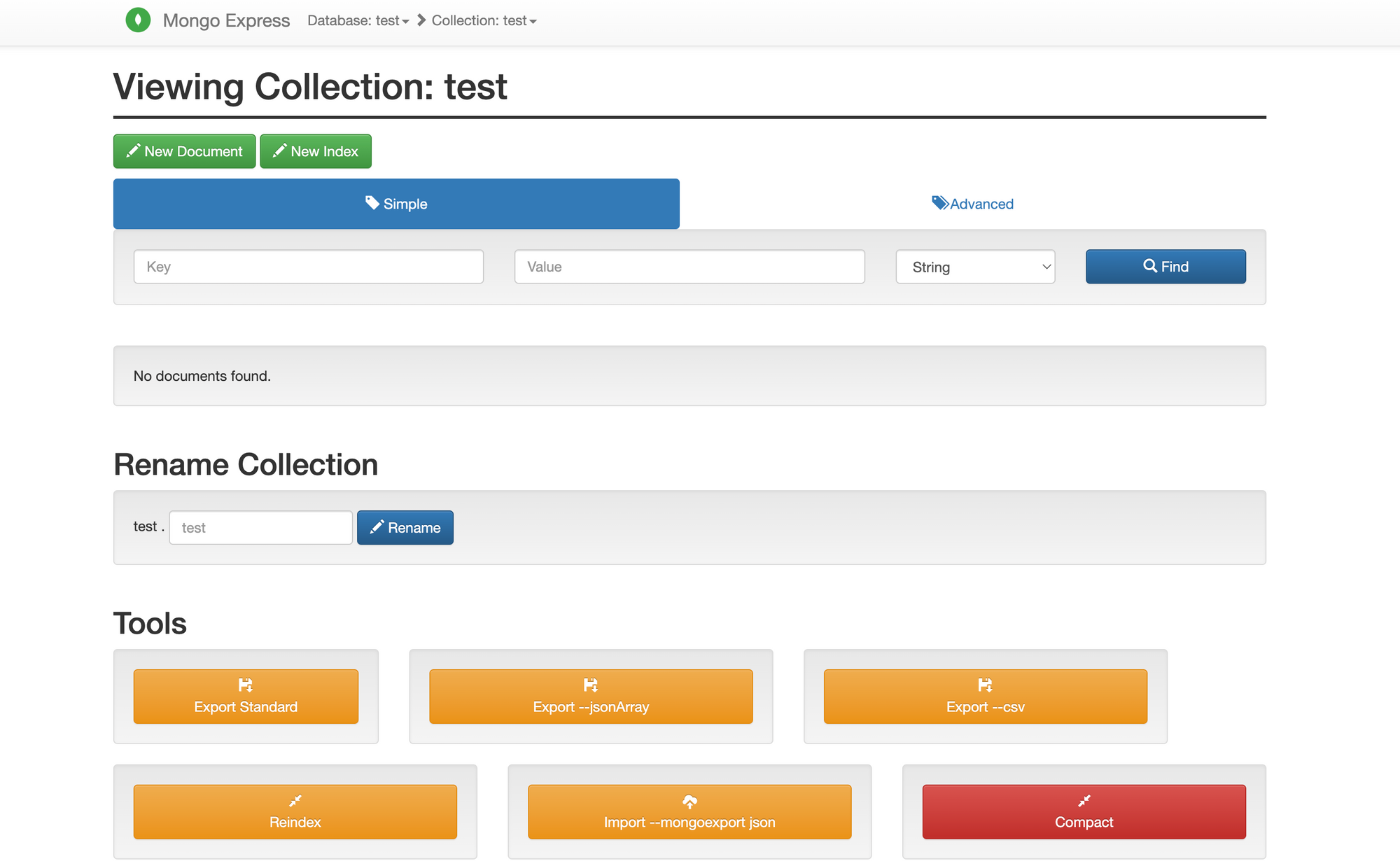This screenshot has width=1400, height=866.
Task: Trigger the Reindex tool
Action: click(295, 812)
